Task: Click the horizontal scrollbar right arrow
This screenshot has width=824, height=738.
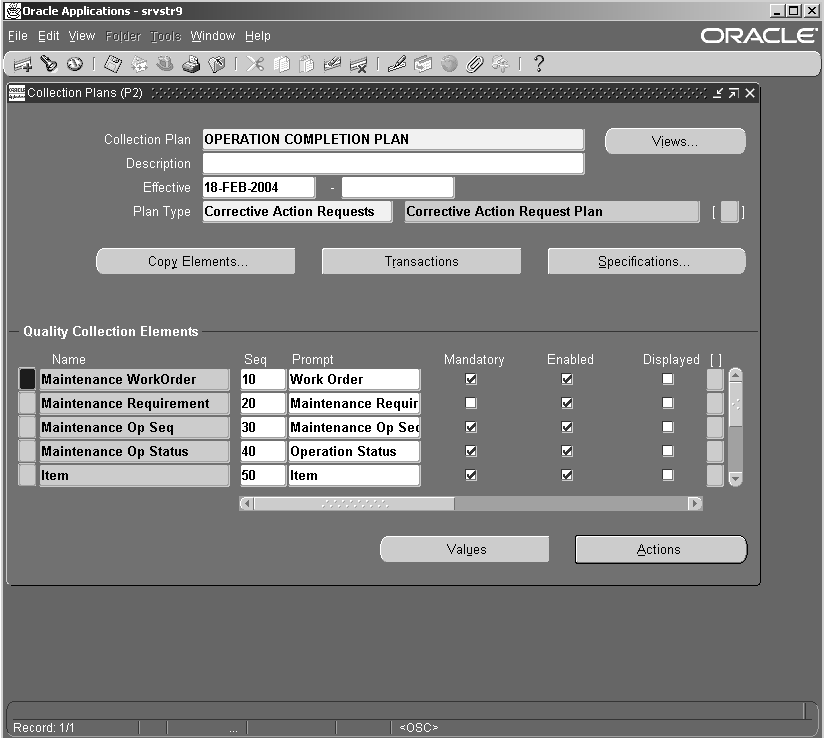Action: [695, 504]
